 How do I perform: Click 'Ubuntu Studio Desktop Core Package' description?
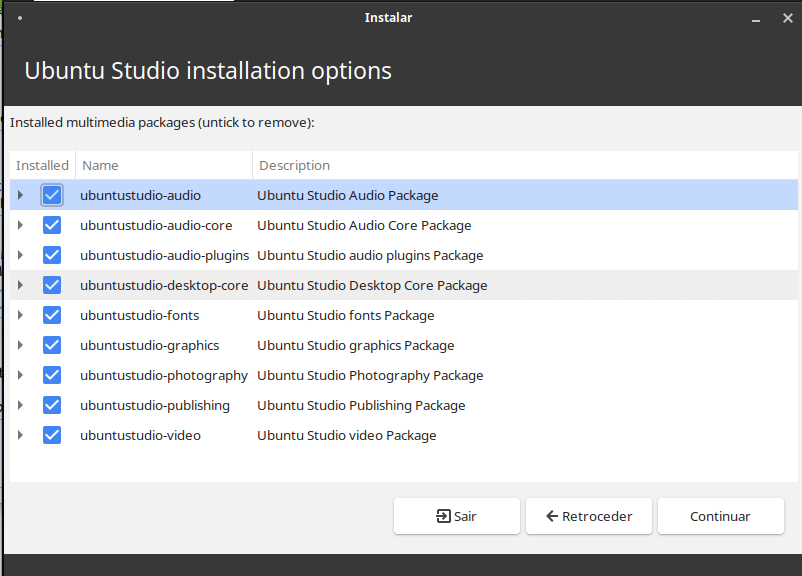[372, 285]
